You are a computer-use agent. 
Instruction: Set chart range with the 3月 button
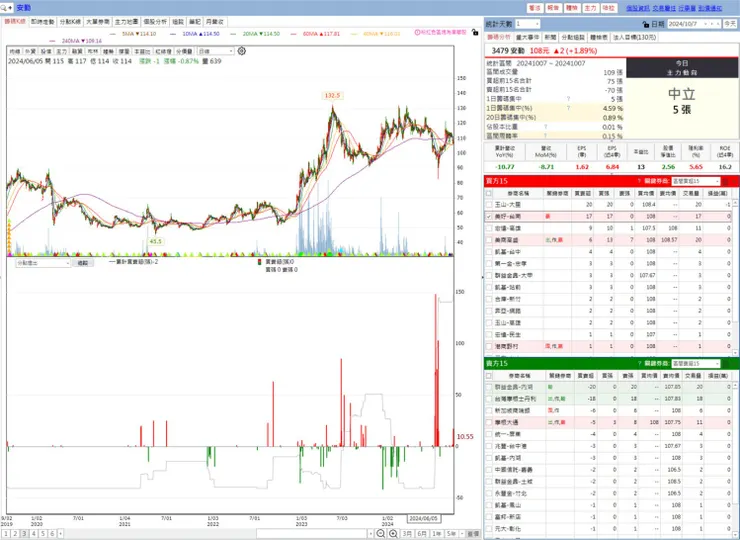pyautogui.click(x=407, y=533)
